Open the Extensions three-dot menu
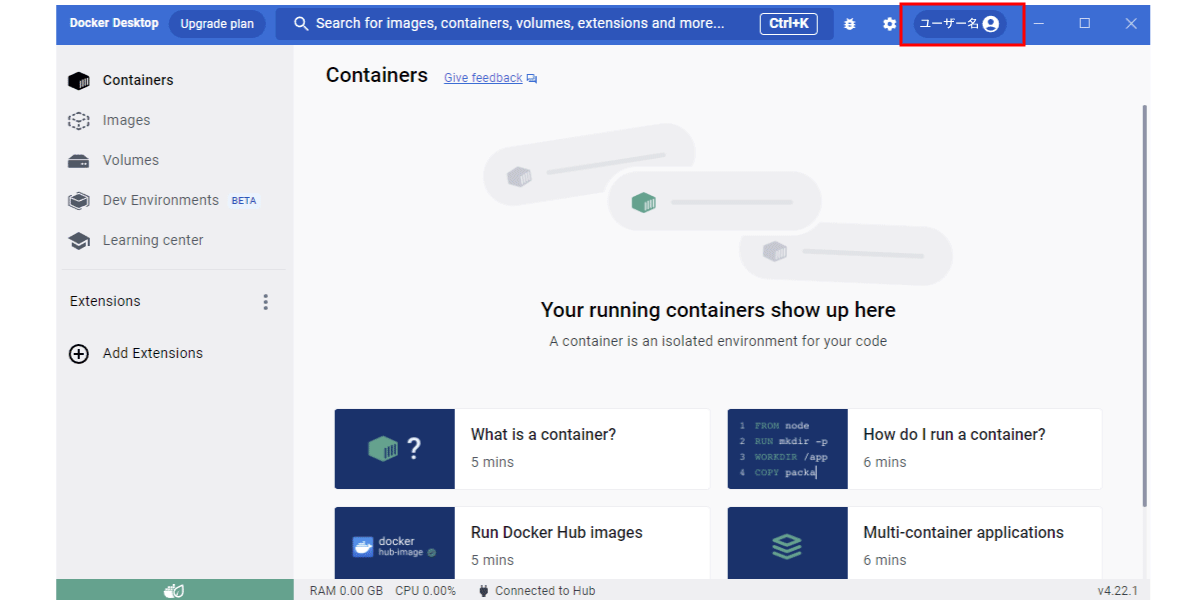This screenshot has height=600, width=1200. pos(265,302)
